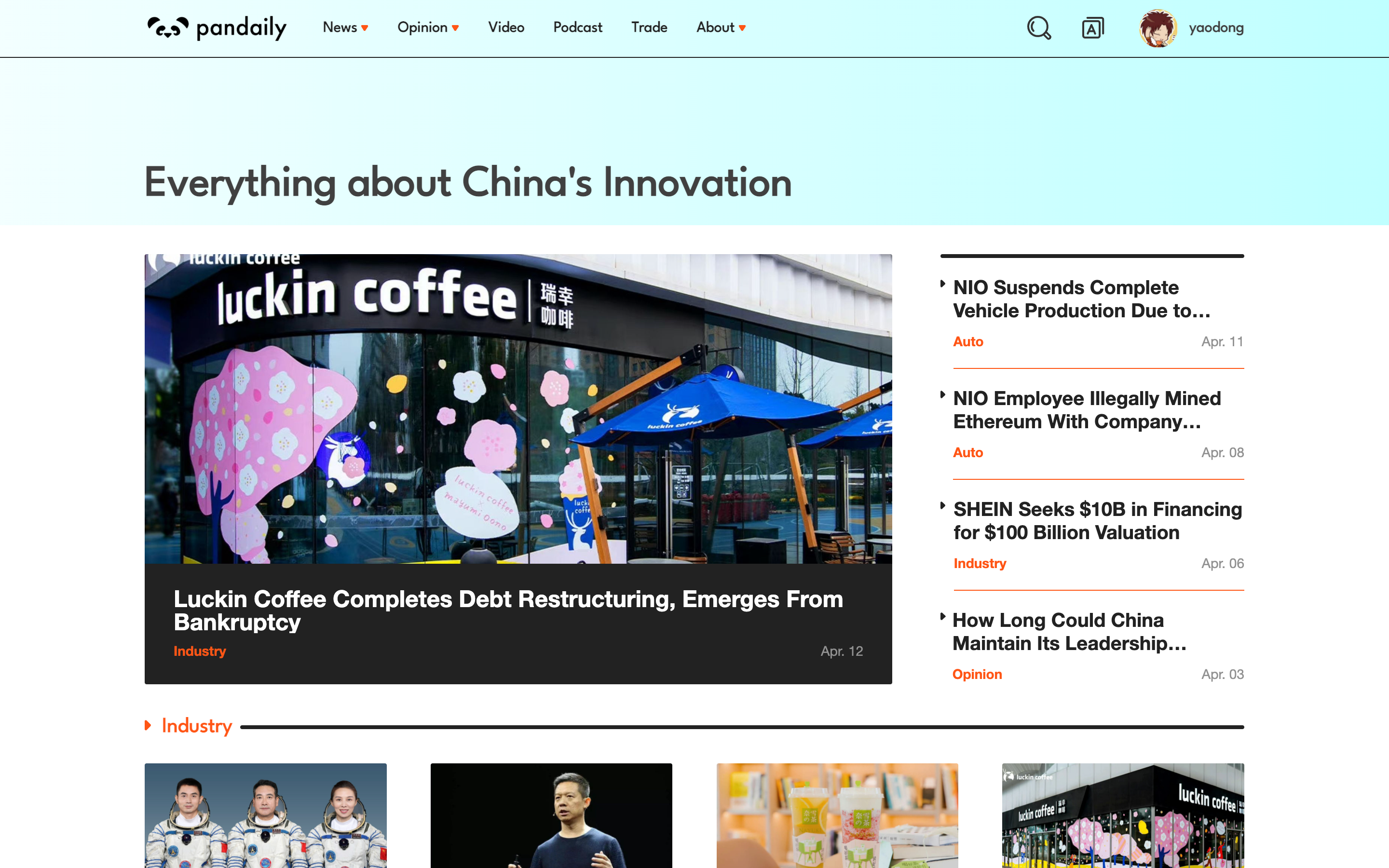Click bullet arrow next to NIO Suspends headline
Screen dimensions: 1389x868
(942, 284)
